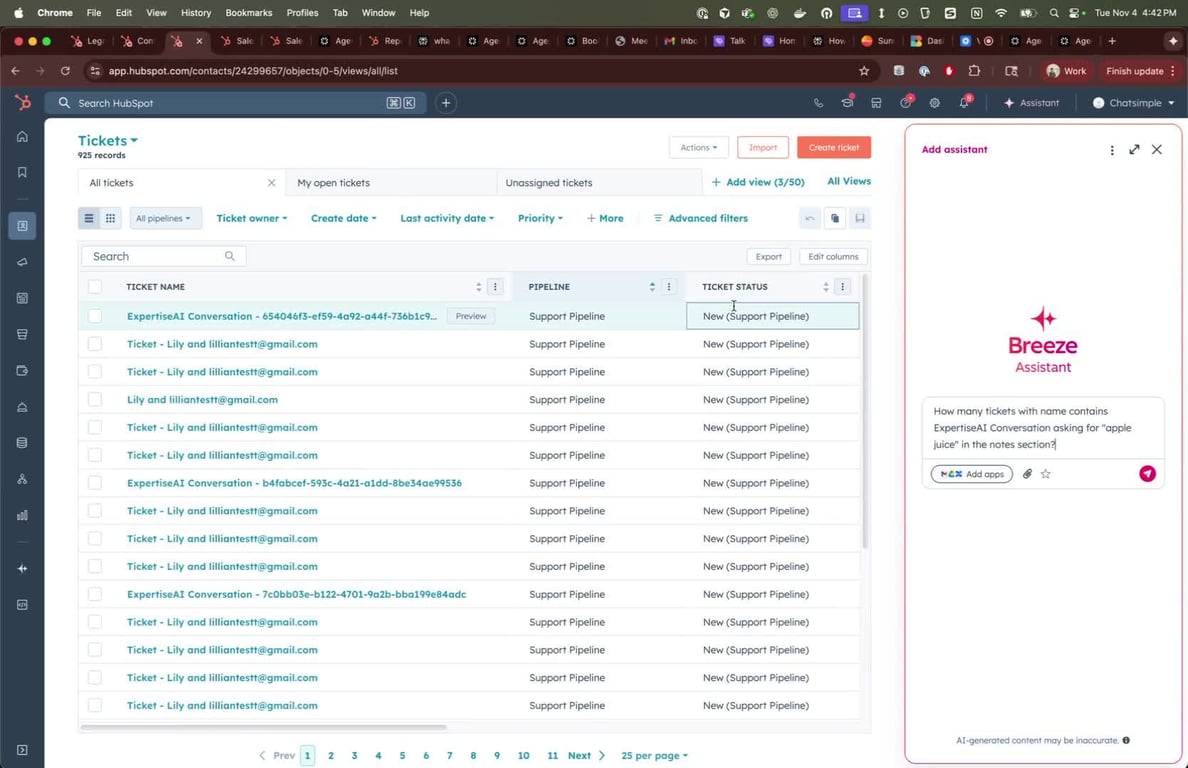
Task: Click the star favorite icon in assistant prompt
Action: coord(1046,474)
